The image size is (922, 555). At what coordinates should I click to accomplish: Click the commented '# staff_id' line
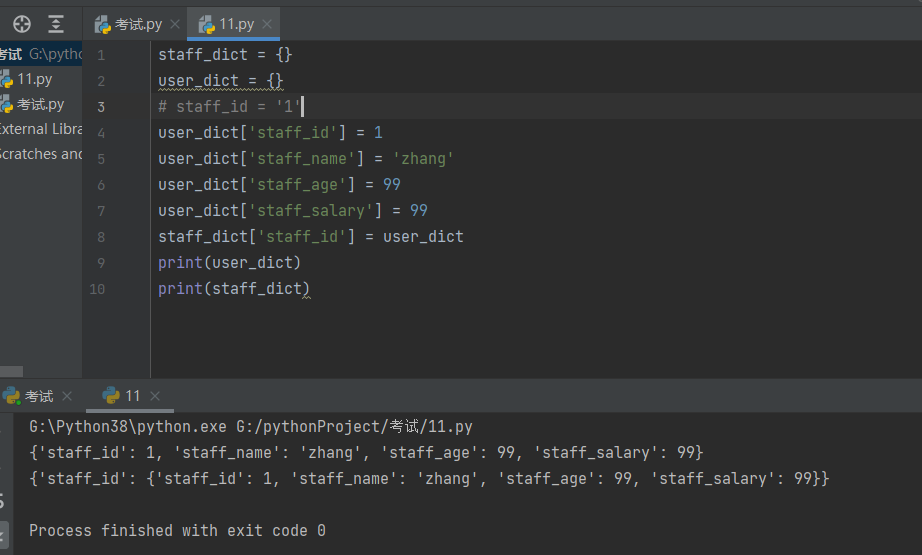[229, 106]
